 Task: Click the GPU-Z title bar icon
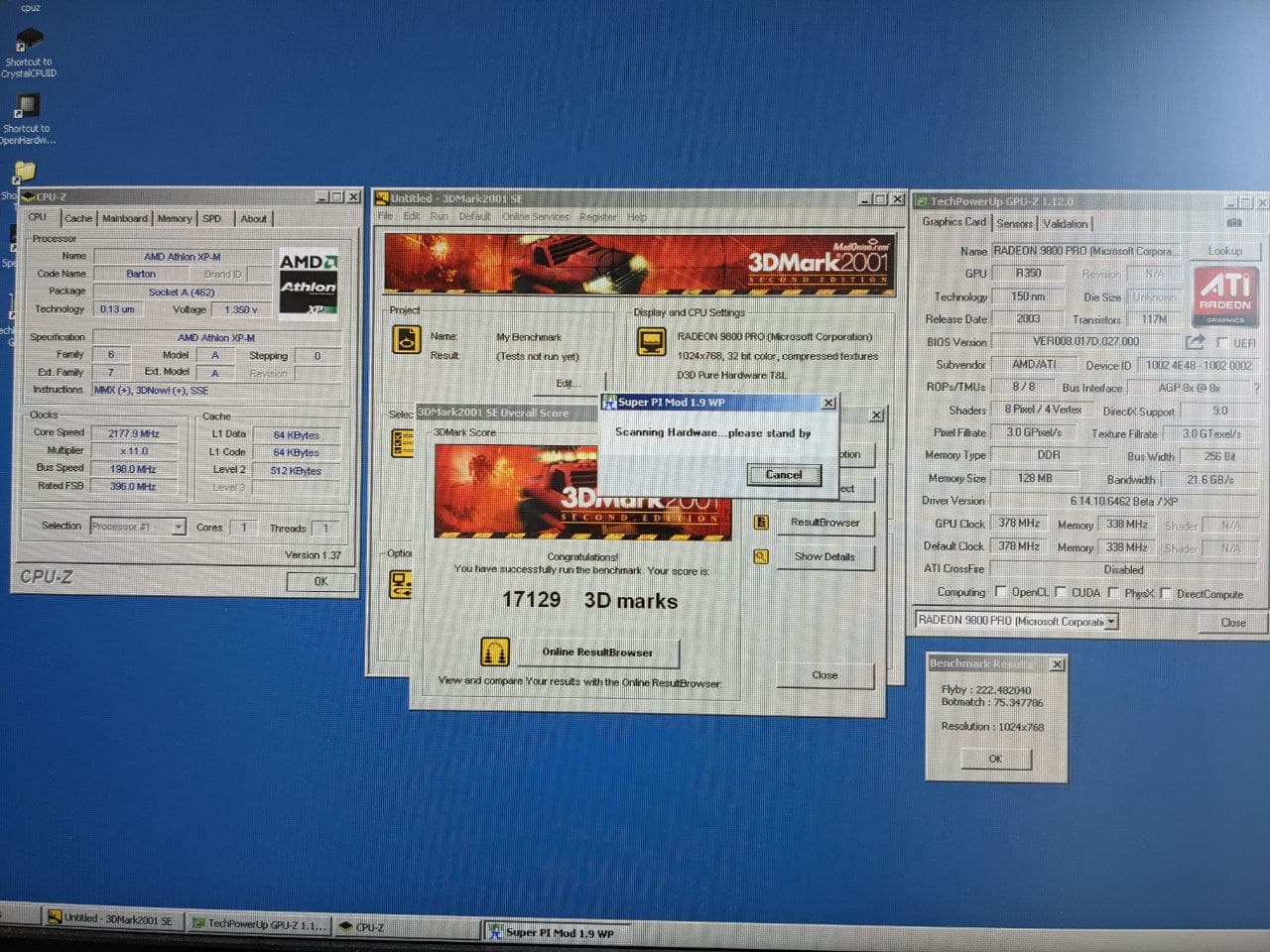tap(922, 201)
